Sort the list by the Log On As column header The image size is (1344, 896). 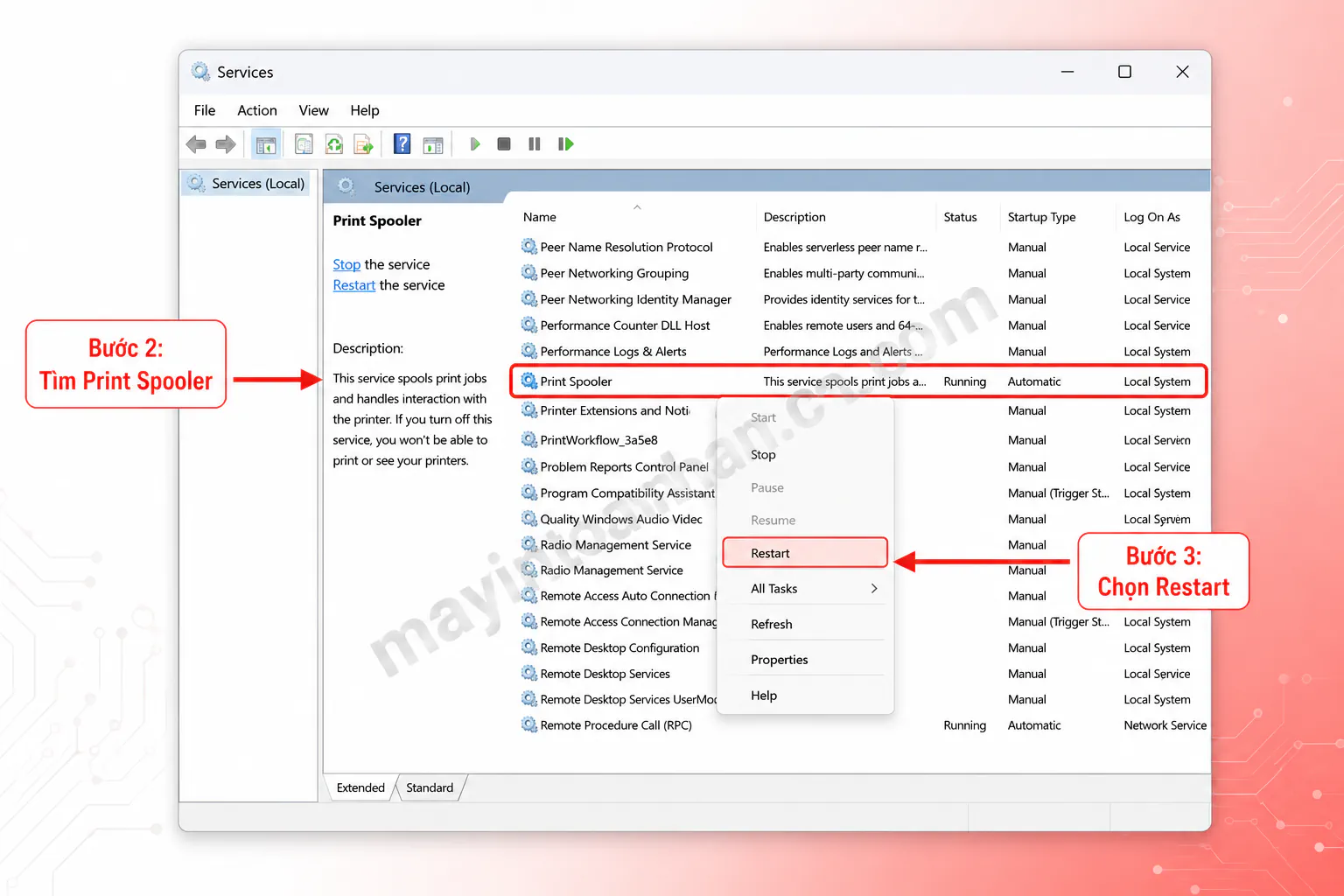[1152, 217]
